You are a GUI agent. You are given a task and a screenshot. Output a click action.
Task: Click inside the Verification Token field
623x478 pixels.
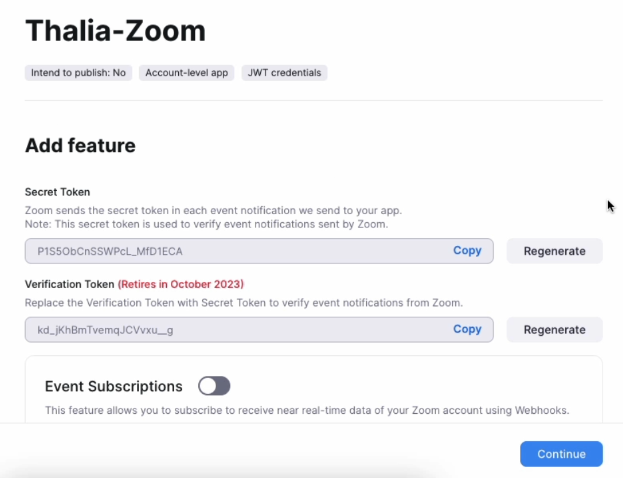(x=230, y=329)
